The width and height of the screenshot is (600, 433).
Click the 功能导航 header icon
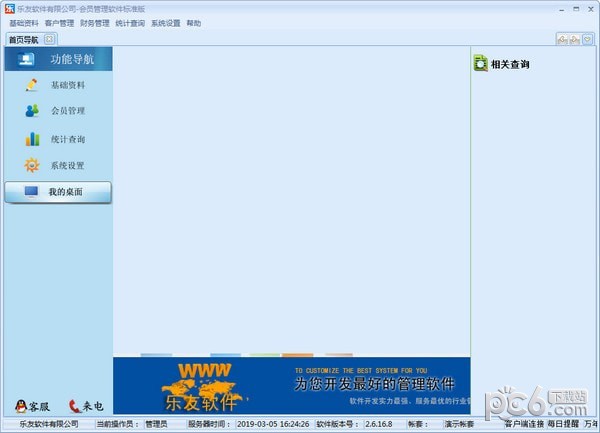(x=26, y=59)
